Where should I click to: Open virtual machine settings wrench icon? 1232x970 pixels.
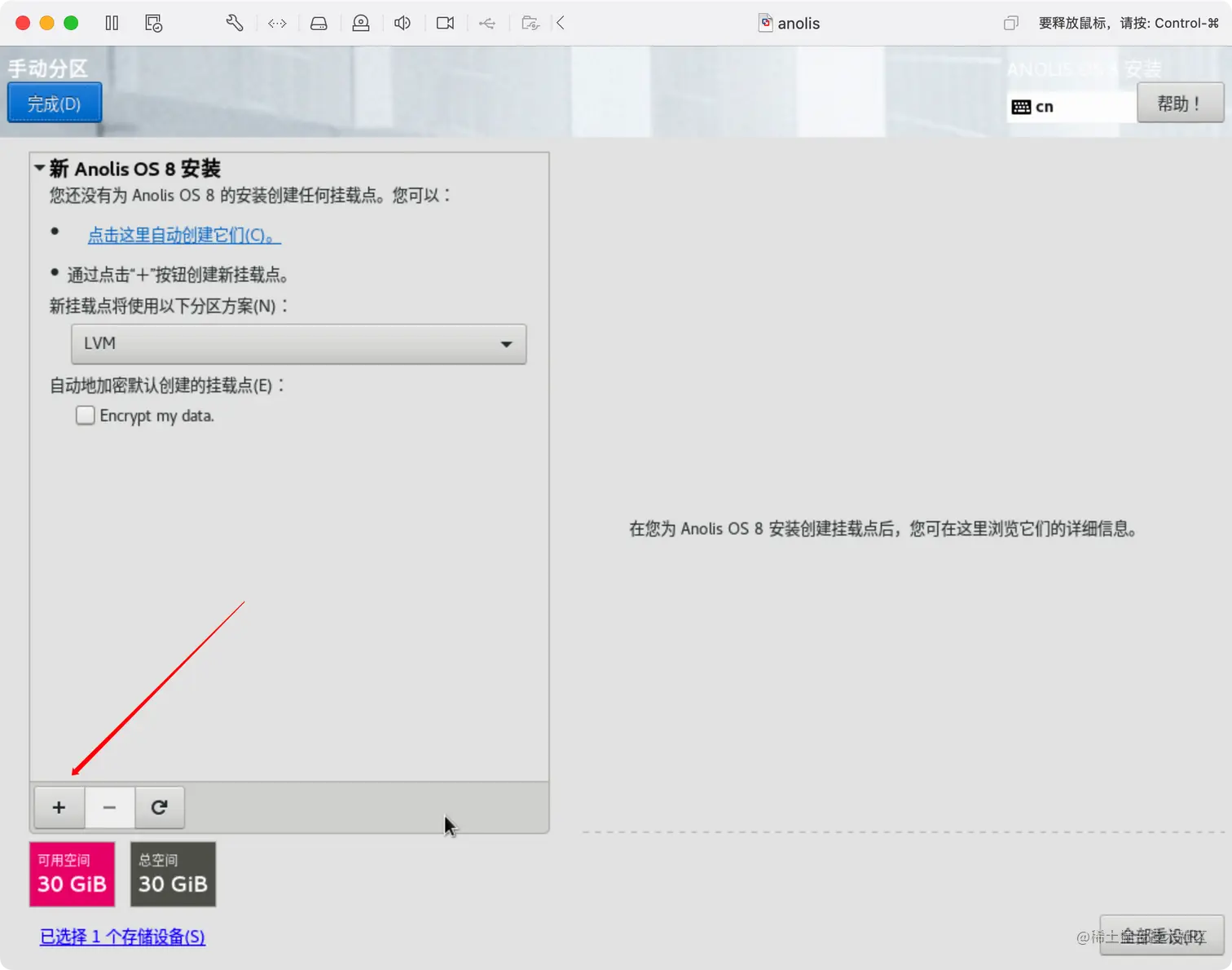point(235,23)
